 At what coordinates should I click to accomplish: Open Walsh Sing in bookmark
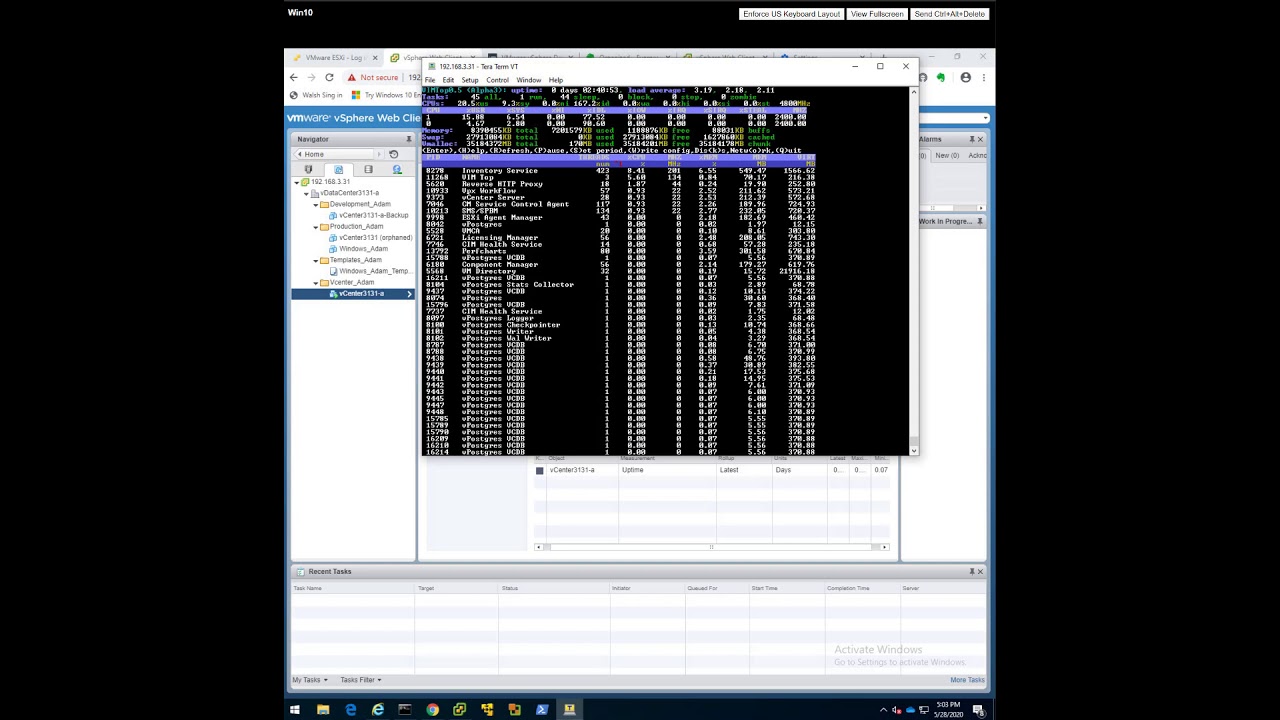(x=317, y=95)
